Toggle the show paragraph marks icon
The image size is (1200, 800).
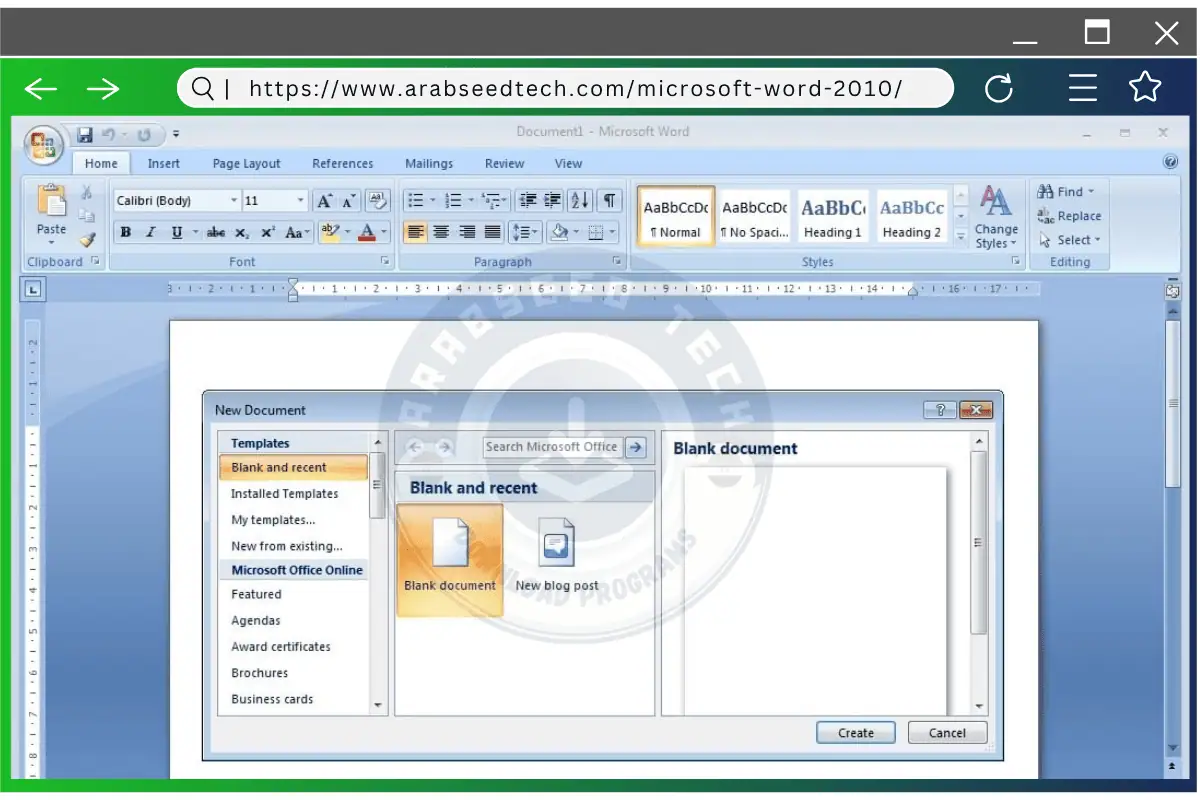607,200
